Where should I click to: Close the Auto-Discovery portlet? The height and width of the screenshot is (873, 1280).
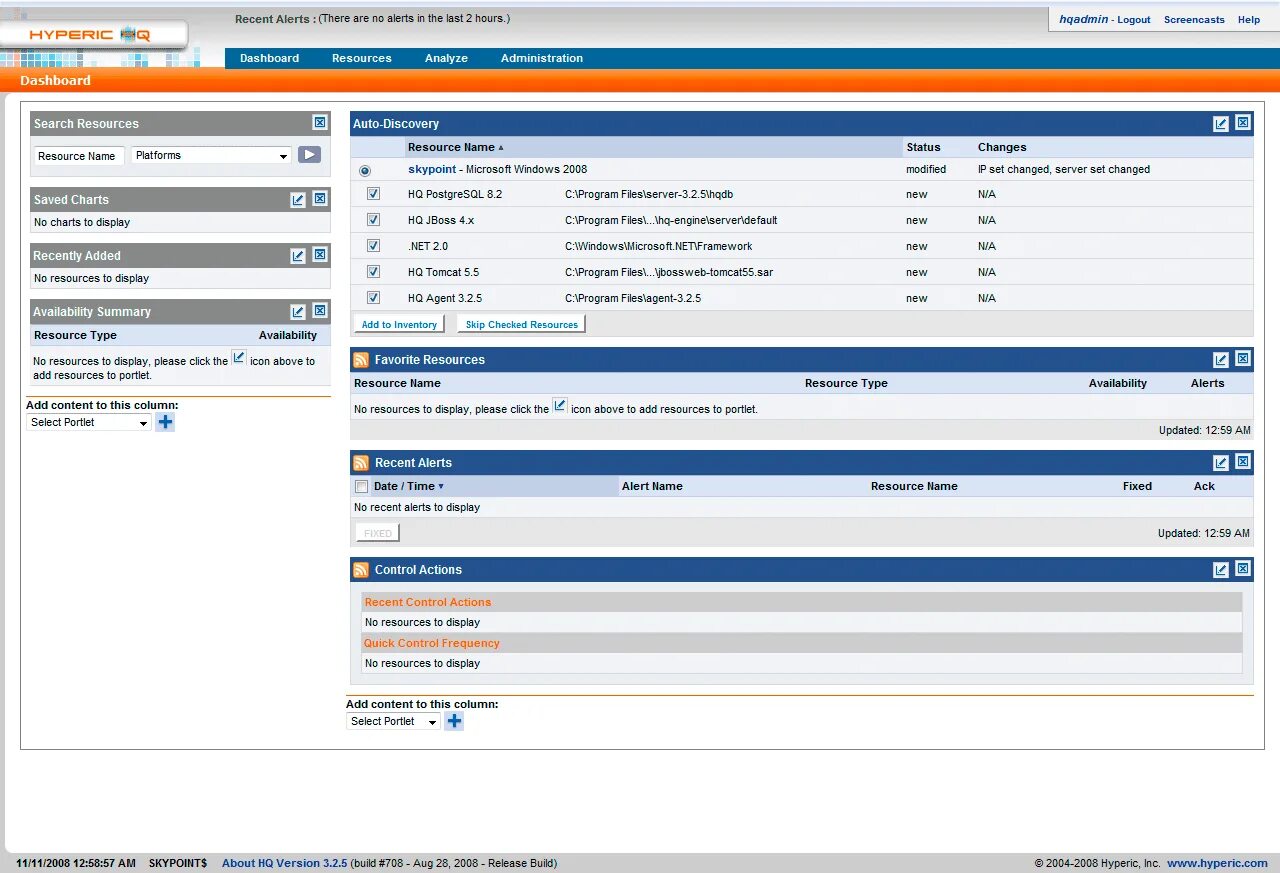(1243, 123)
